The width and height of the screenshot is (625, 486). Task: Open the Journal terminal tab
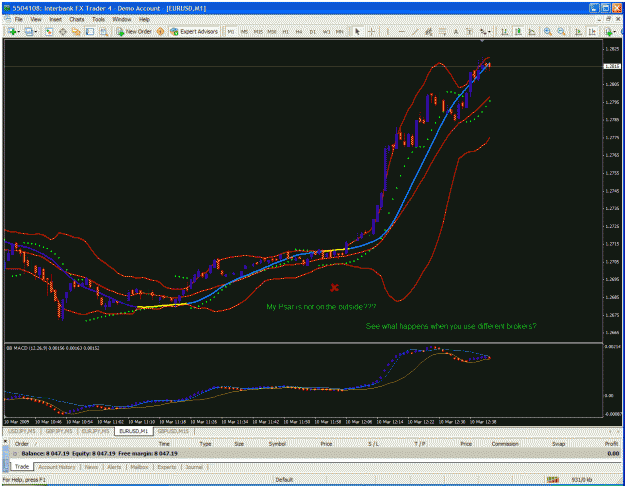click(194, 467)
